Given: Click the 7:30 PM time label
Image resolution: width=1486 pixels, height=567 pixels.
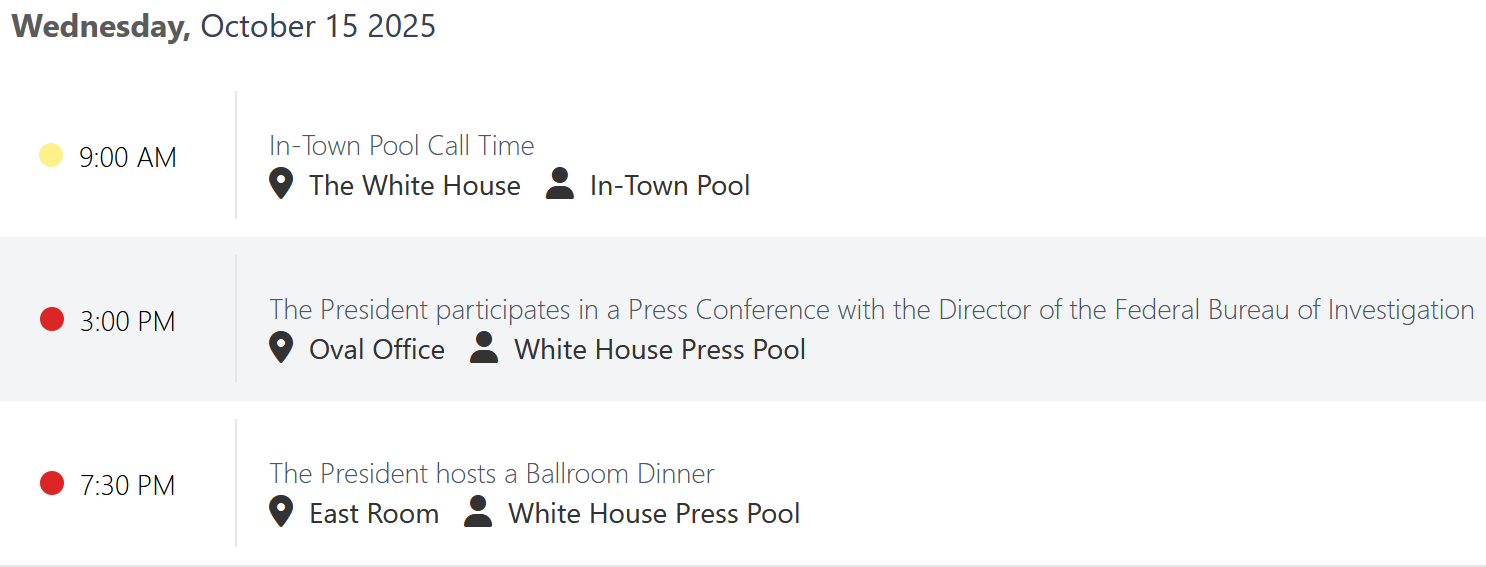Looking at the screenshot, I should point(127,486).
